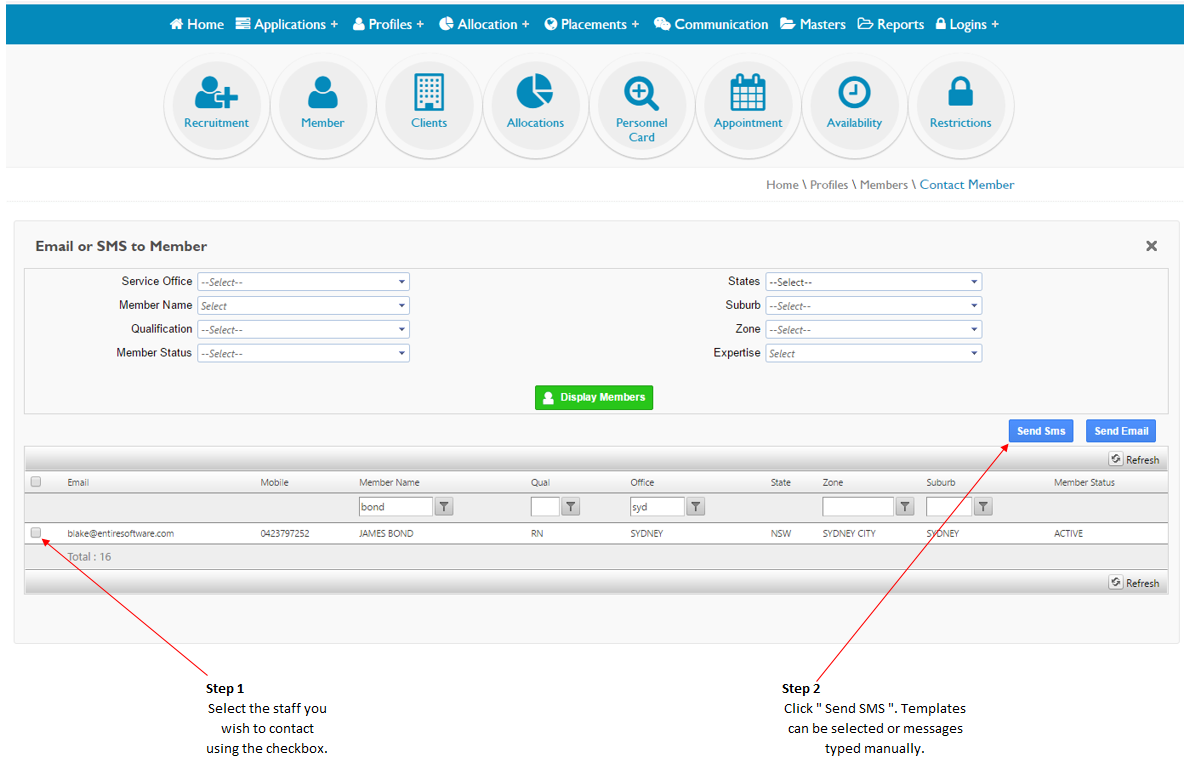1193x766 pixels.
Task: Follow the Home breadcrumb link
Action: pos(782,185)
